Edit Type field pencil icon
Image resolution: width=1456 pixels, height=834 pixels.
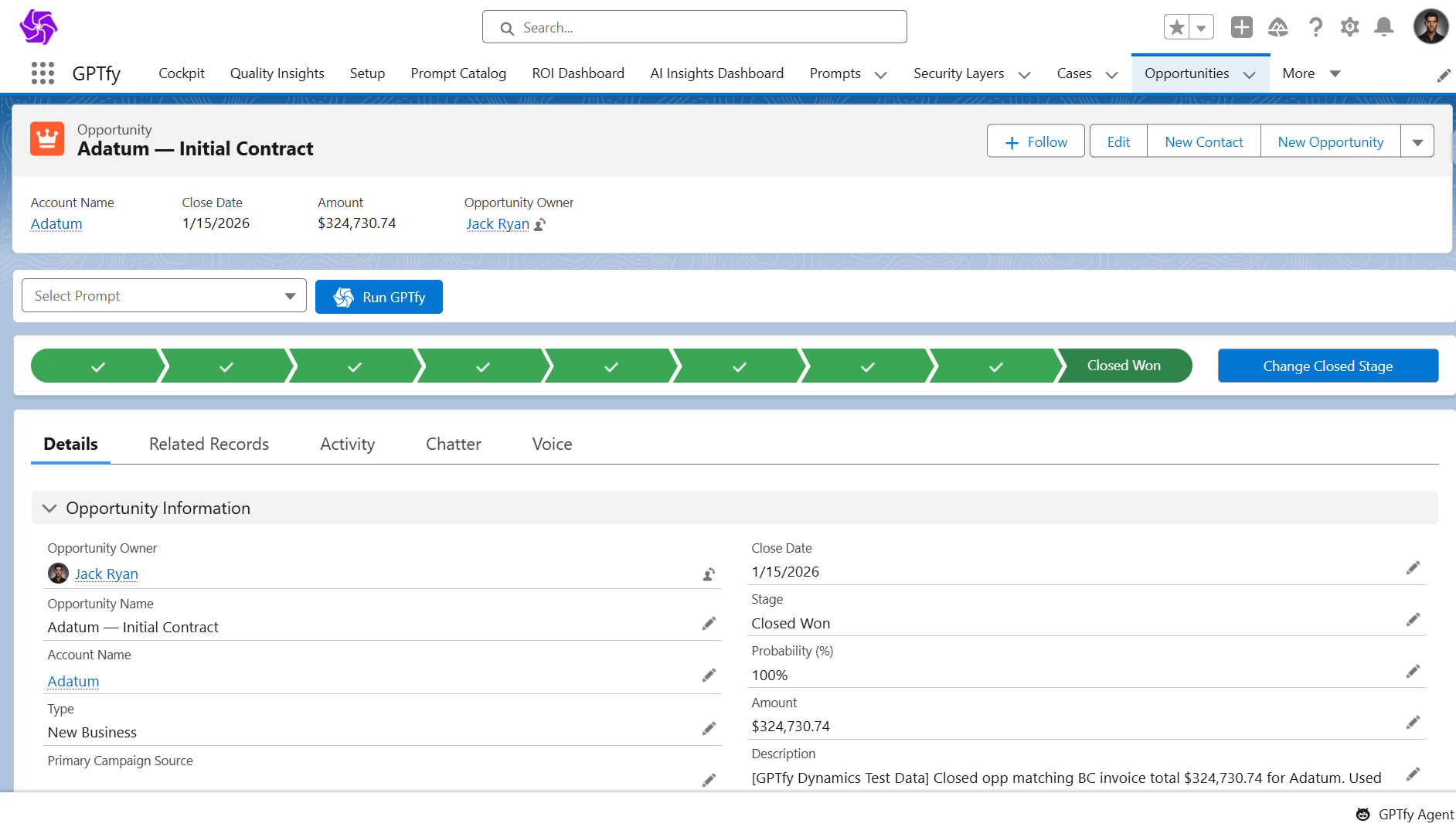pos(709,729)
